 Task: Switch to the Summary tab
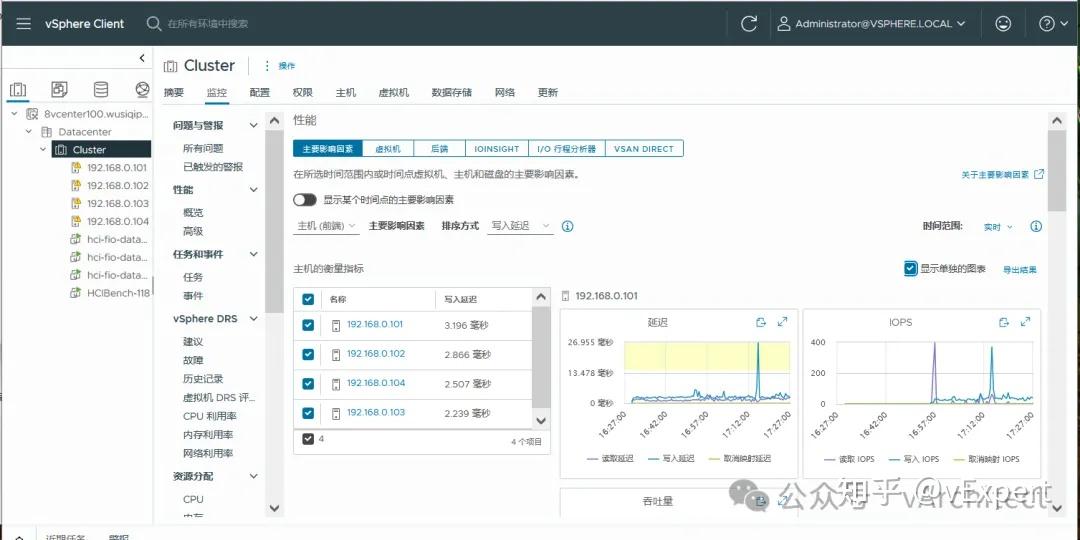coord(174,93)
